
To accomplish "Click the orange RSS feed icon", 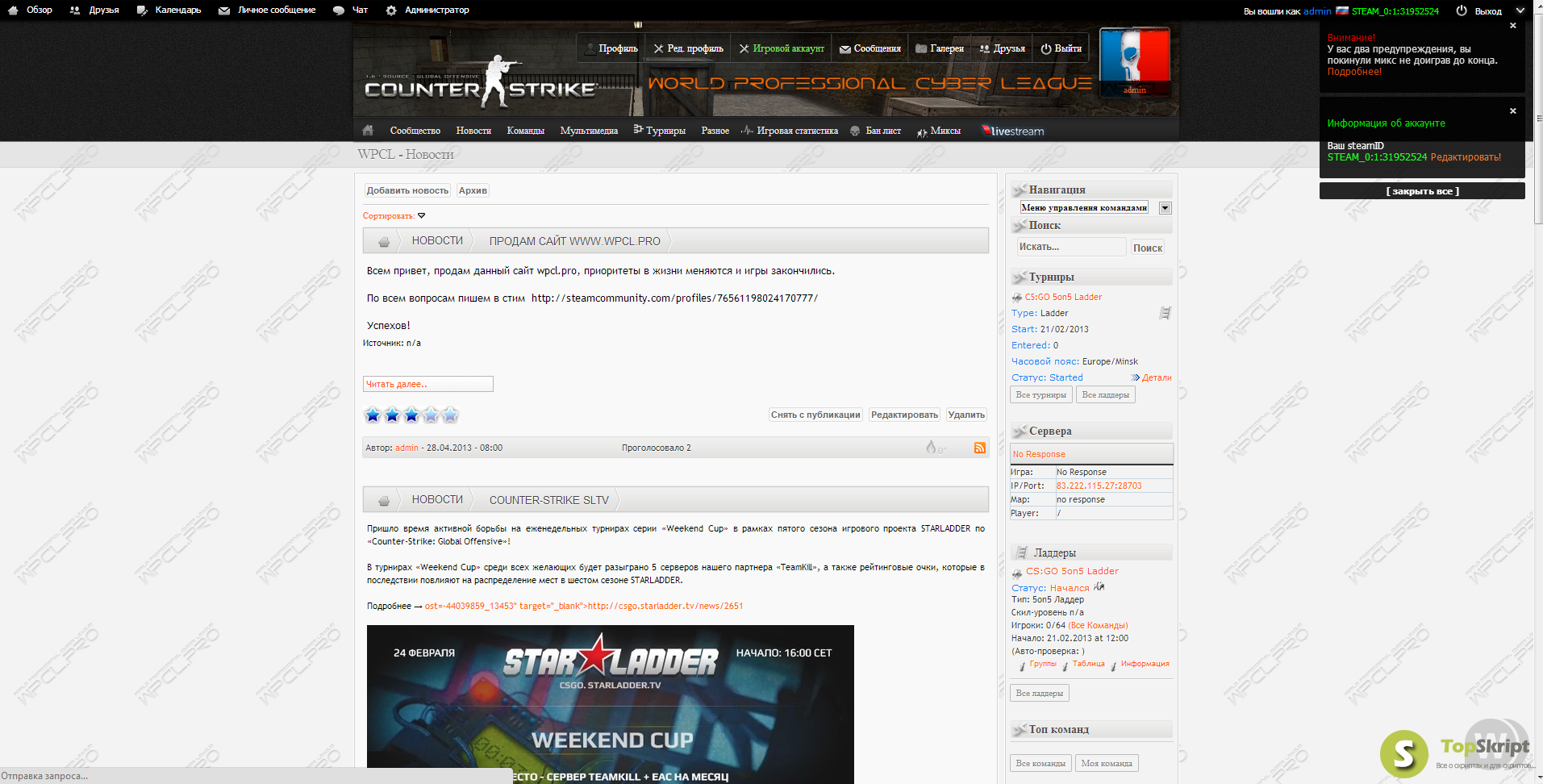I will 979,448.
